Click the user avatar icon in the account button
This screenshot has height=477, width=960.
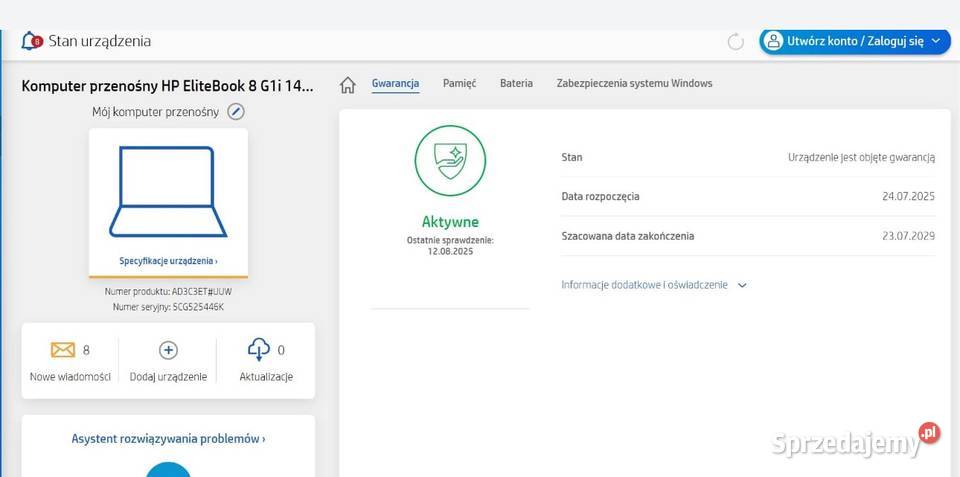click(x=774, y=42)
